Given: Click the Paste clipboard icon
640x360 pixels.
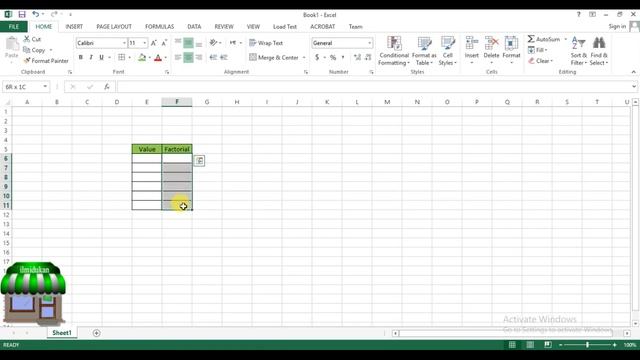Looking at the screenshot, I should [x=12, y=44].
